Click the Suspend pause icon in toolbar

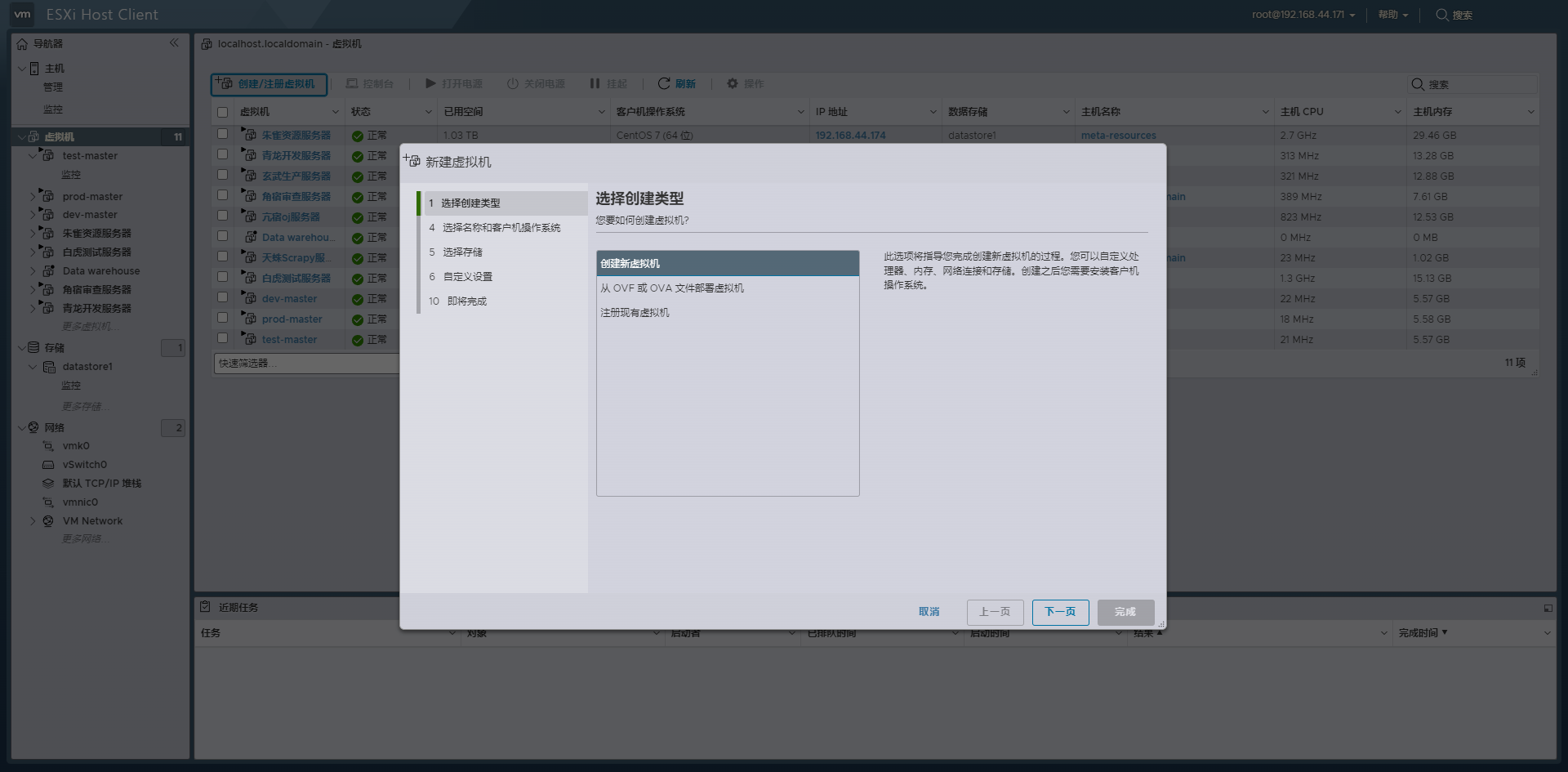[595, 83]
